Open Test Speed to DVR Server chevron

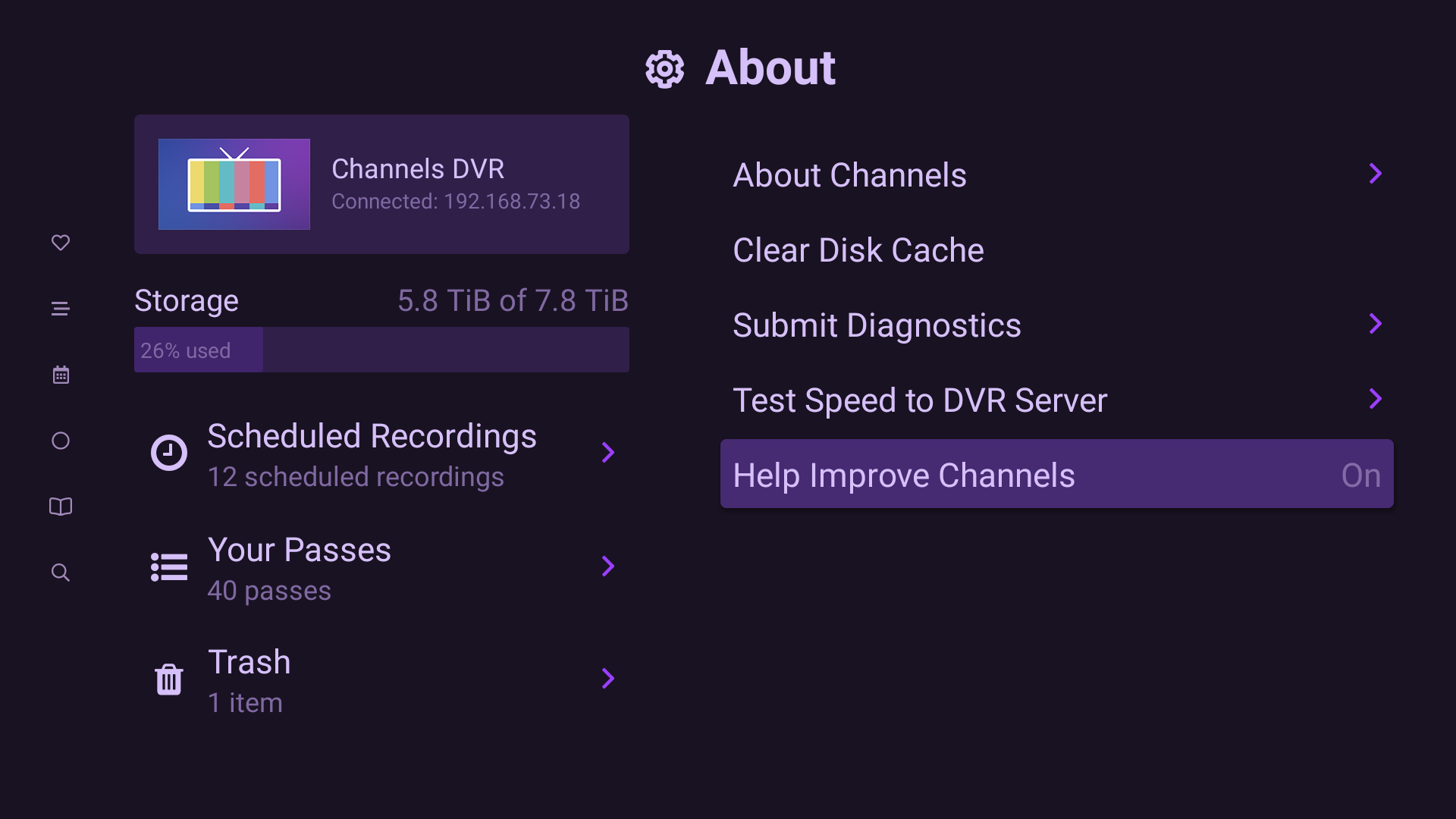1375,399
